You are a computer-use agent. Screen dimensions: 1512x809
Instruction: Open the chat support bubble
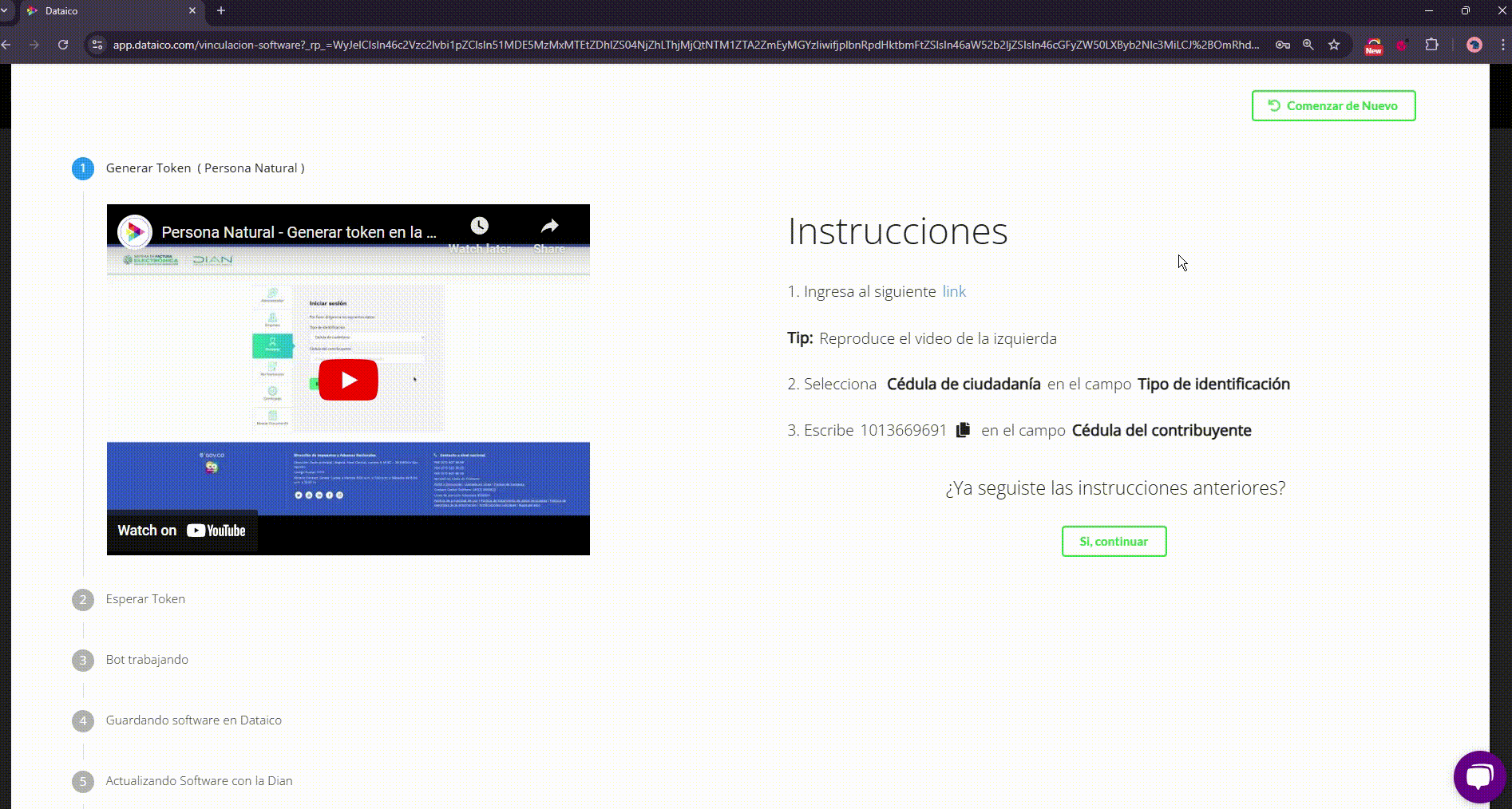pyautogui.click(x=1479, y=776)
